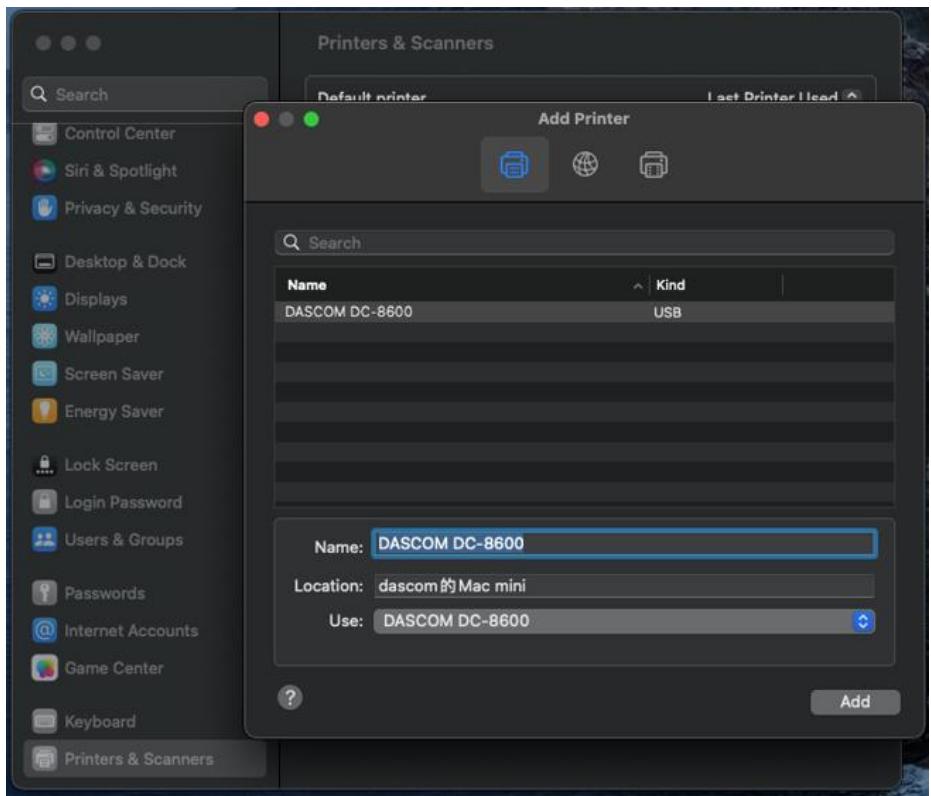
Task: Select Printers & Scanners icon in sidebar
Action: (44, 759)
